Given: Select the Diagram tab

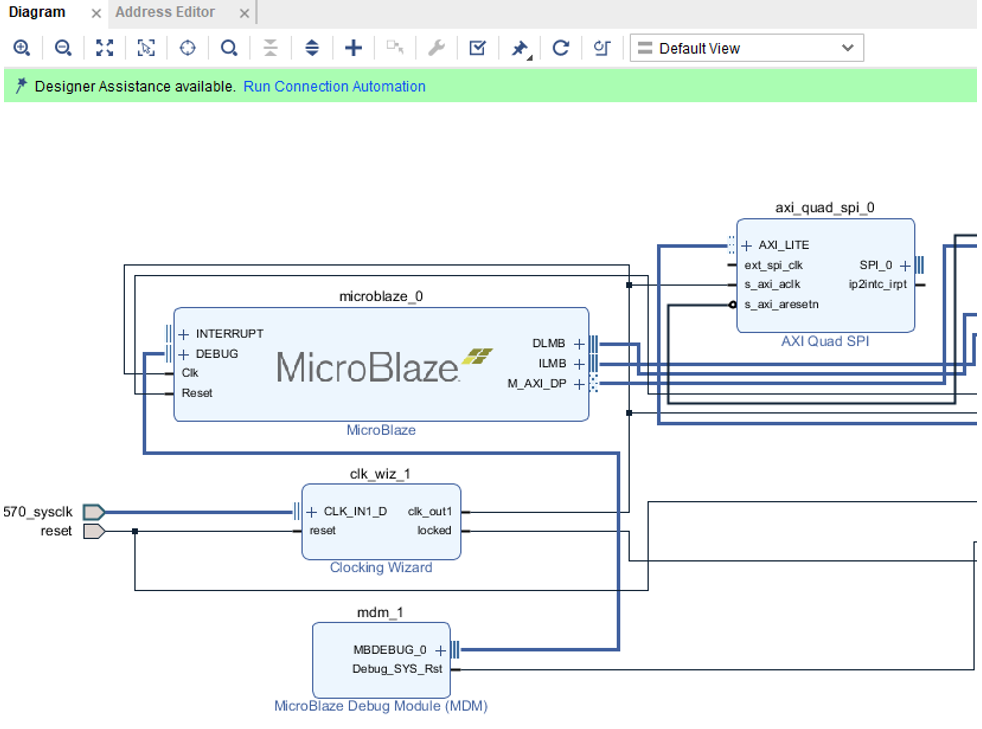Looking at the screenshot, I should 37,12.
